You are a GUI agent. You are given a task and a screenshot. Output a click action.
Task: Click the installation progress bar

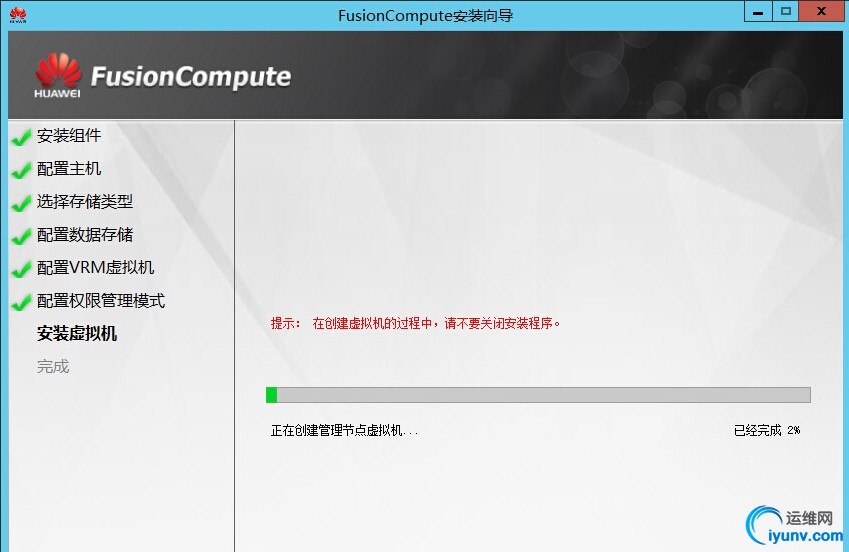[538, 395]
